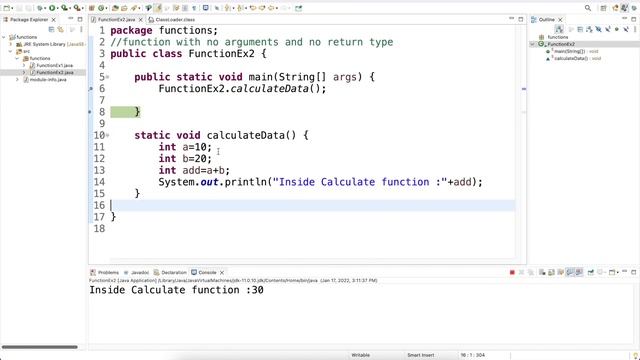Click the Pin Editor toolbar icon

point(299,8)
